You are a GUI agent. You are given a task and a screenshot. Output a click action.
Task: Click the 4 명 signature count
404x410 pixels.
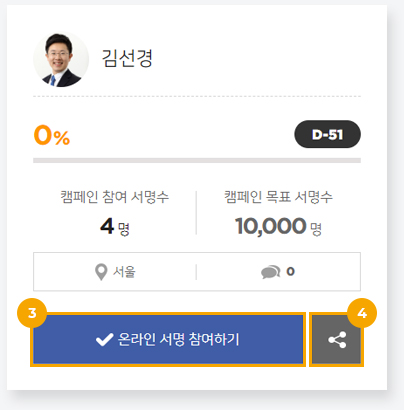[115, 227]
